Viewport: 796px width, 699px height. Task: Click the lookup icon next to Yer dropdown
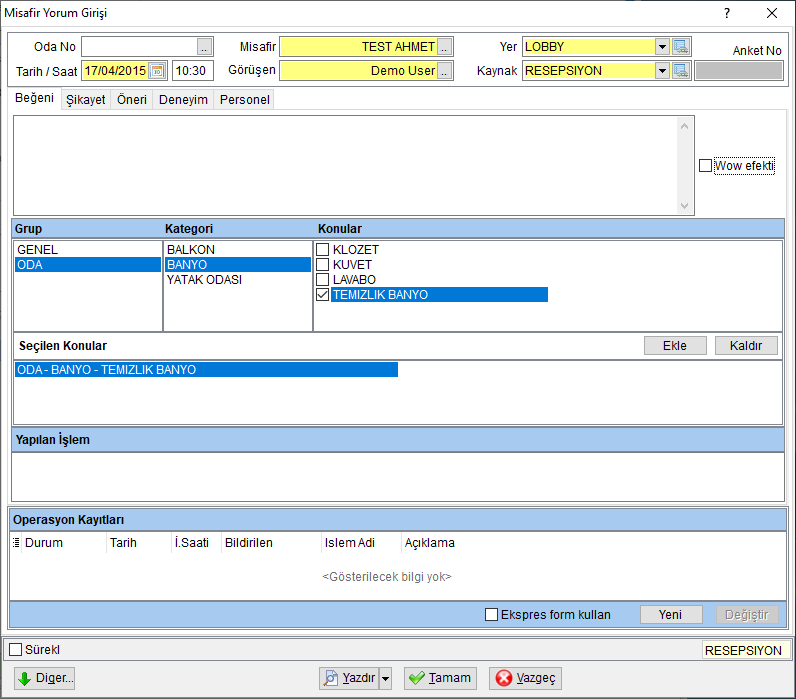[680, 47]
